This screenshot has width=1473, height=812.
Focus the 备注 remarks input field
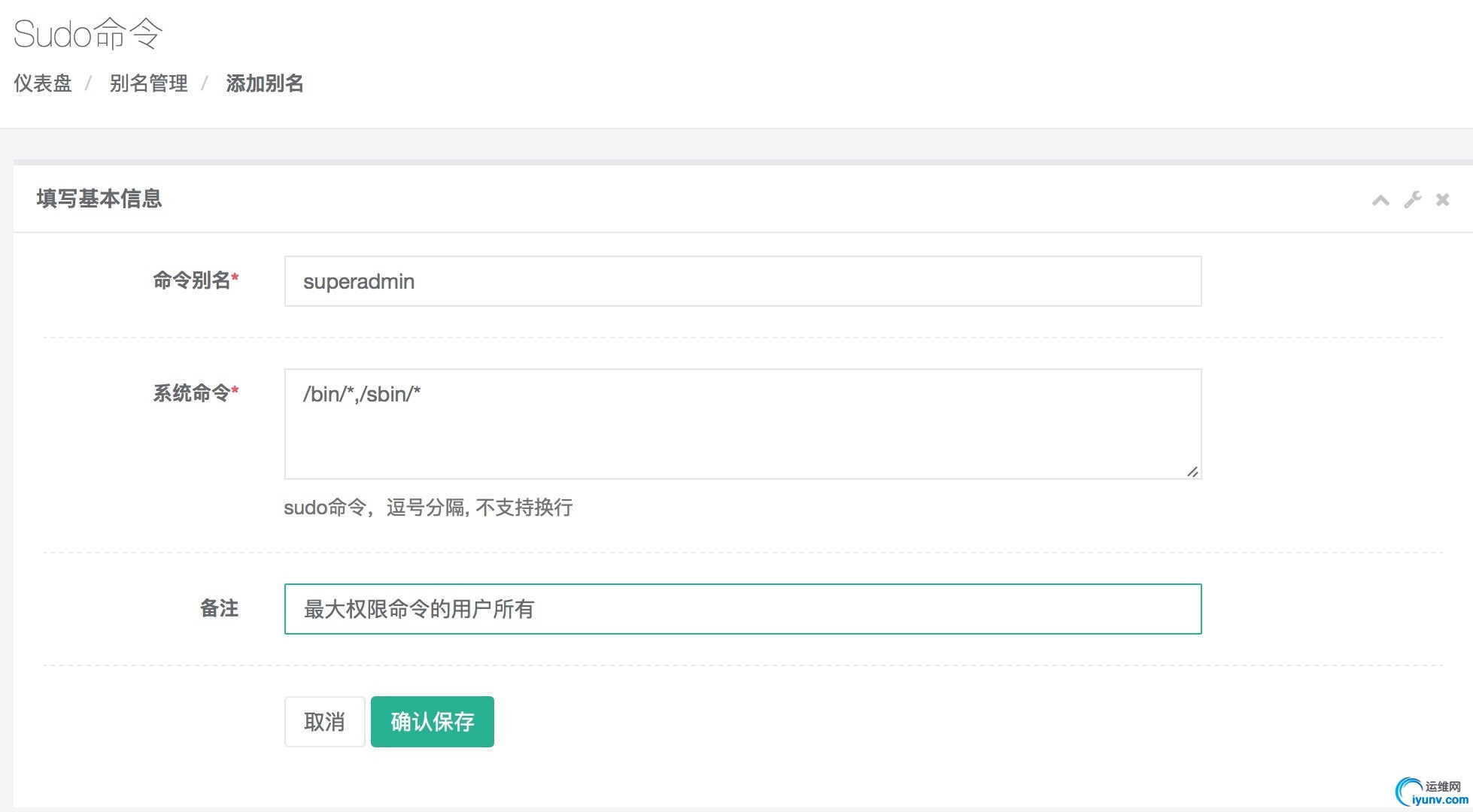coord(742,609)
